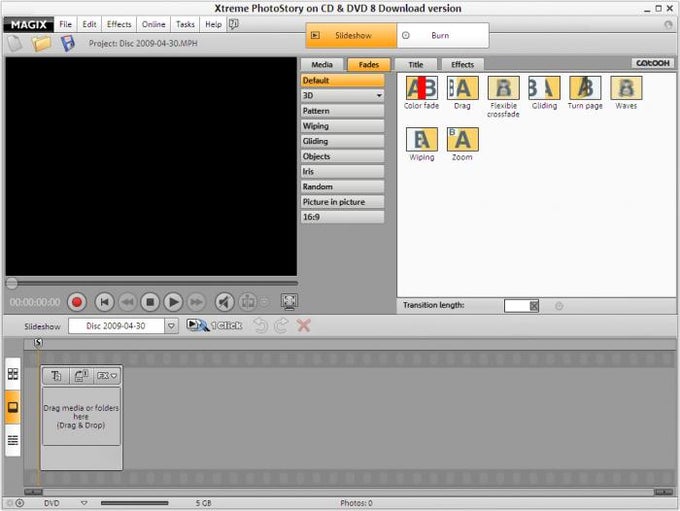Undo the last action
The height and width of the screenshot is (511, 680).
[260, 325]
